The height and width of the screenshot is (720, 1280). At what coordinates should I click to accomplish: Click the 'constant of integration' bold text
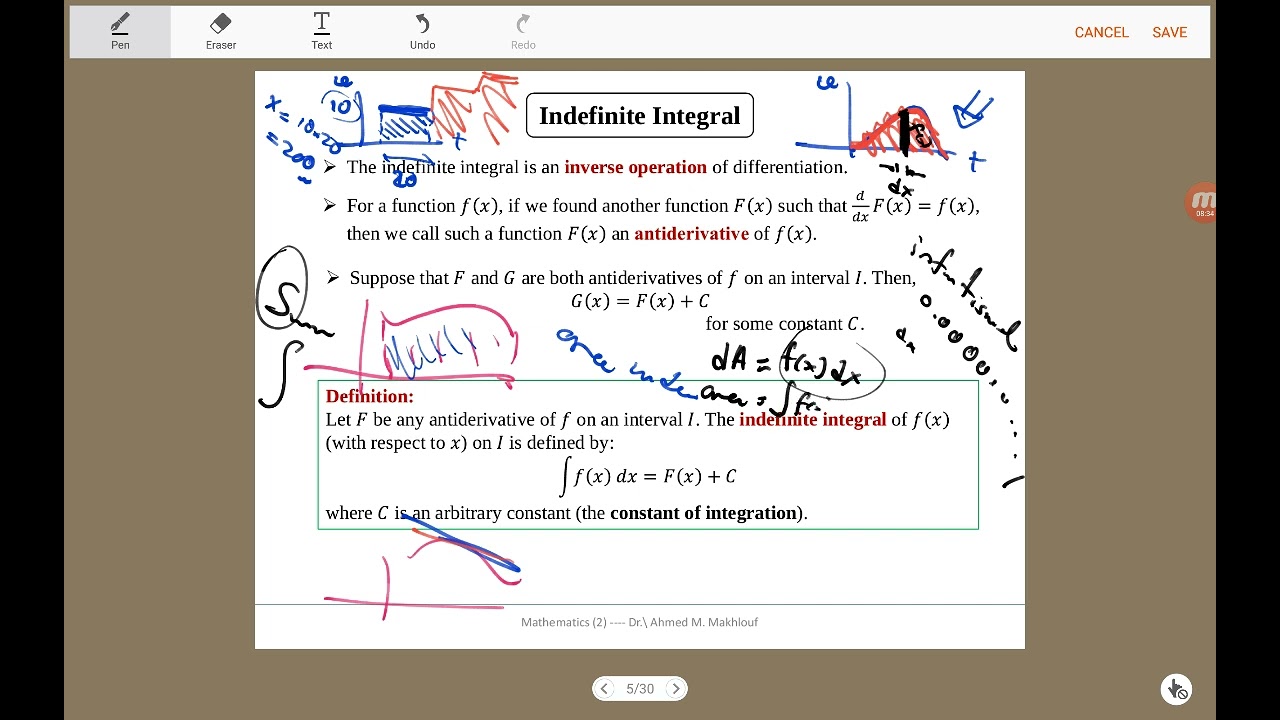click(x=703, y=513)
